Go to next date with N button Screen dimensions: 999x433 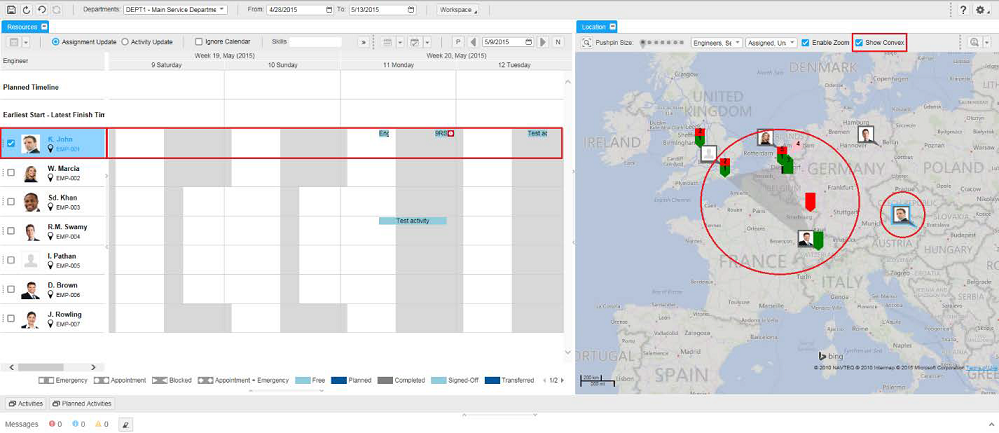543,42
